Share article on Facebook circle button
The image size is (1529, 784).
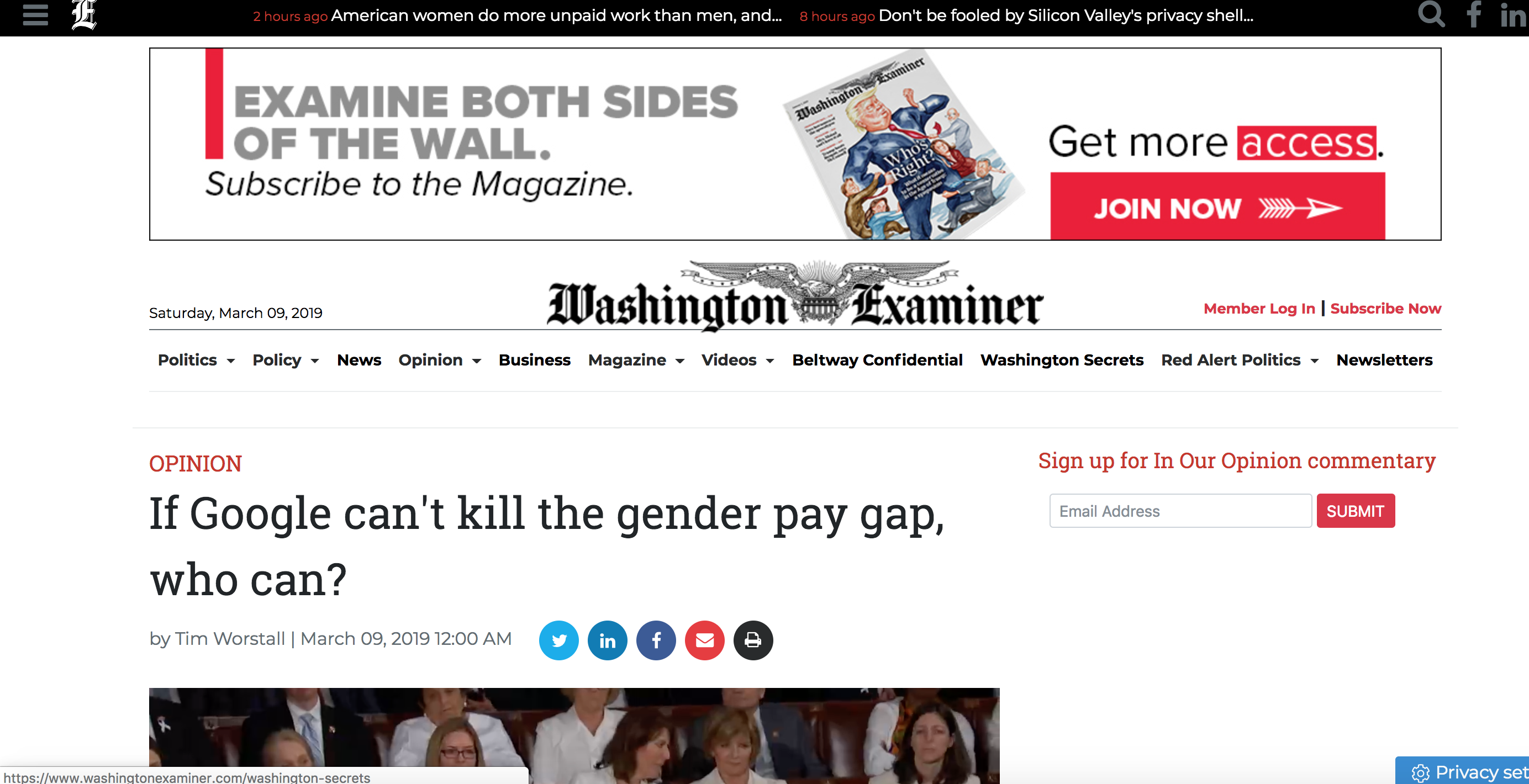click(x=656, y=640)
